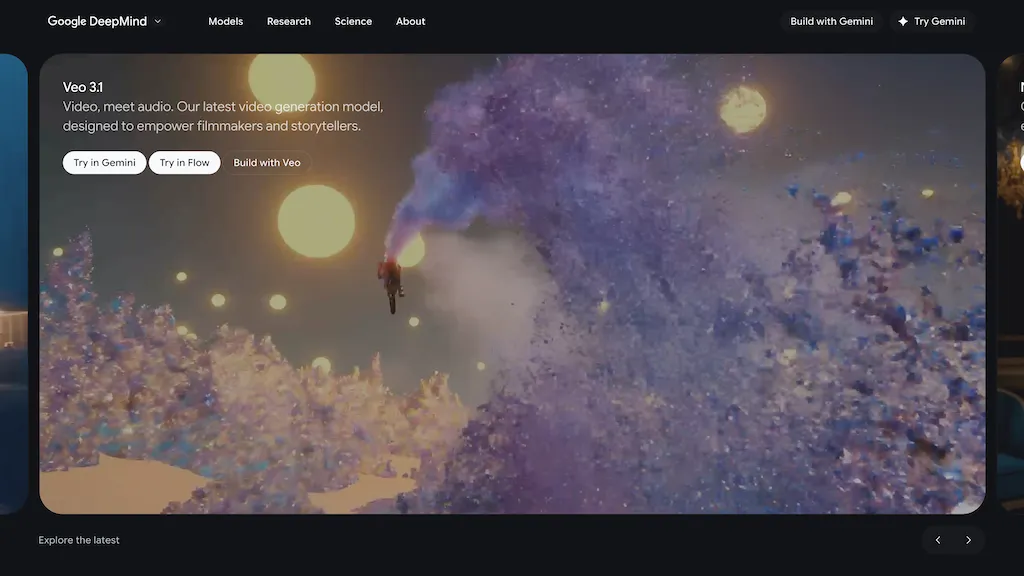Click the Try Gemini button
The height and width of the screenshot is (576, 1024).
(x=932, y=20)
